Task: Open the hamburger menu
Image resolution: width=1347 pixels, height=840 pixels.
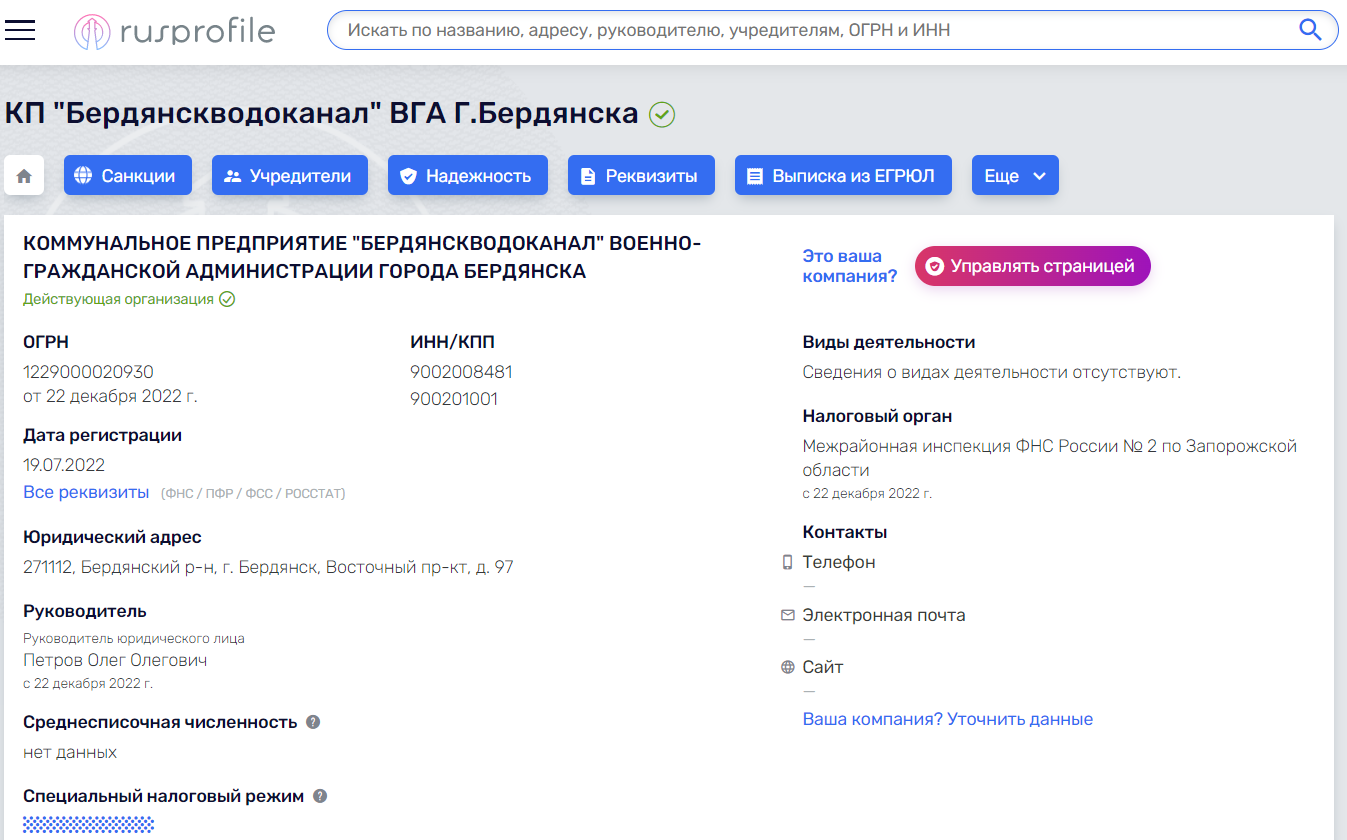Action: click(20, 30)
